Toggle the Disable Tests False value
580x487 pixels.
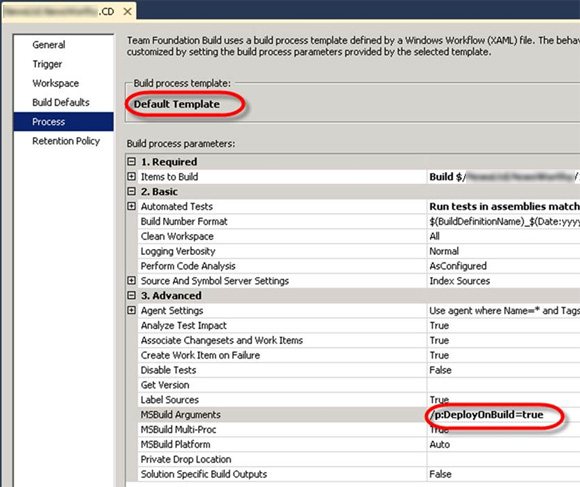click(504, 370)
